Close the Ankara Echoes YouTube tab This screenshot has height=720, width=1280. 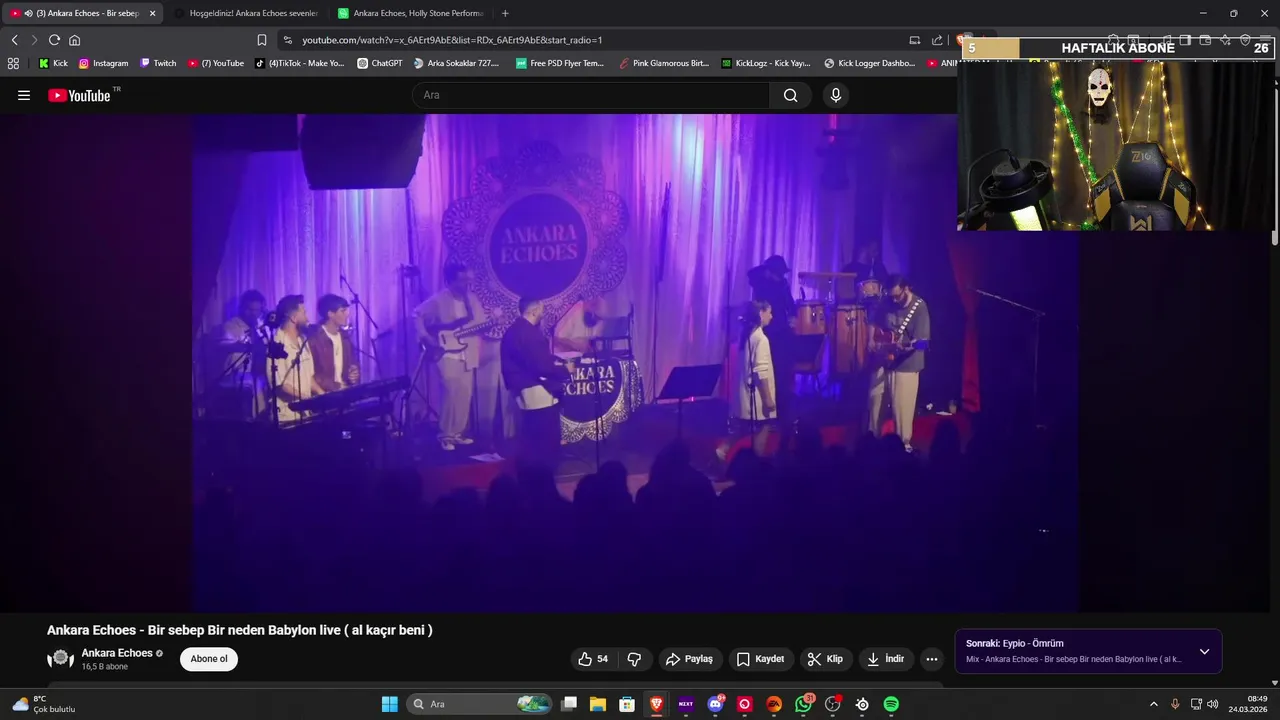tap(152, 13)
